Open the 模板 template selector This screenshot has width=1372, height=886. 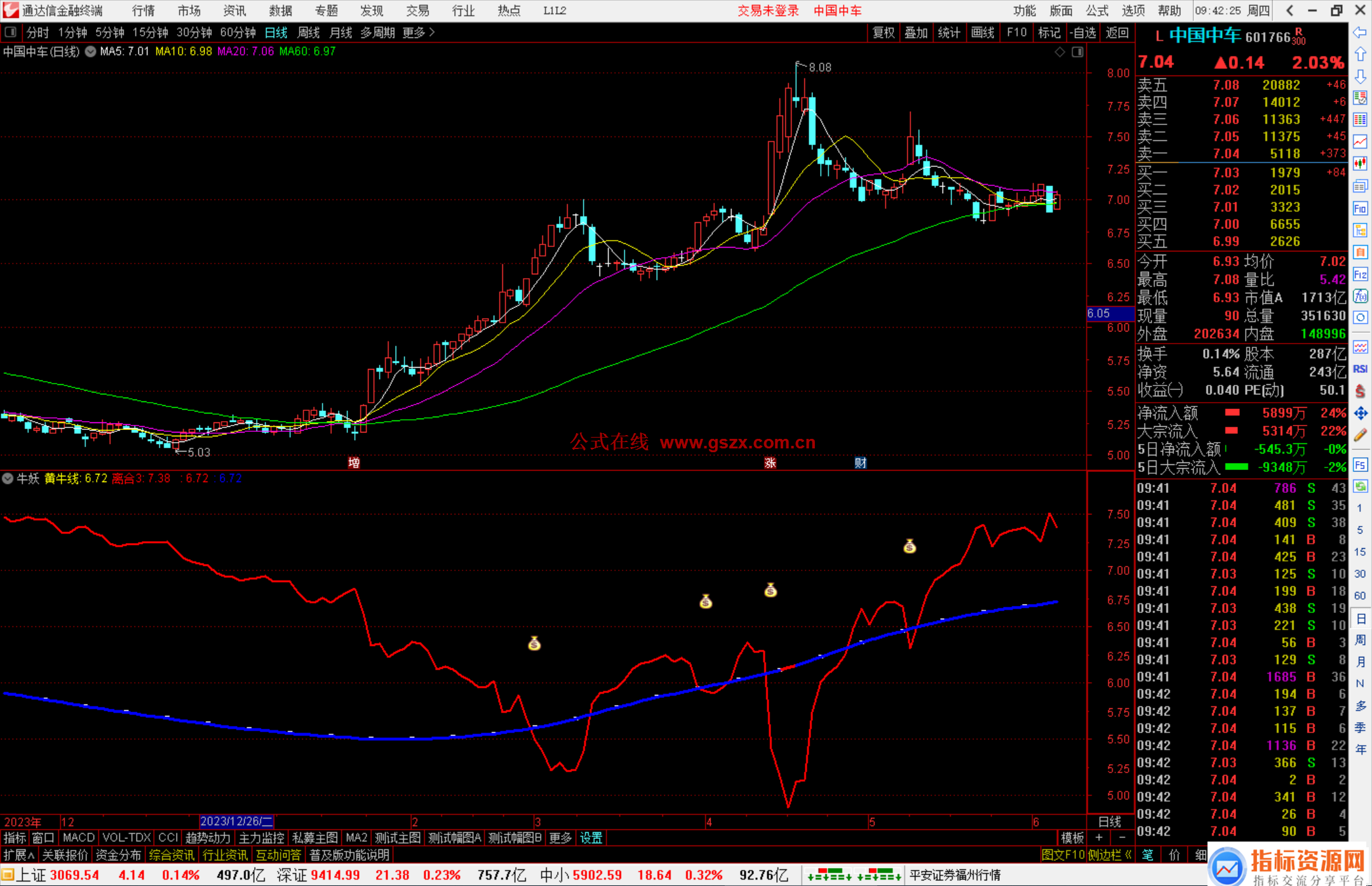[1073, 838]
